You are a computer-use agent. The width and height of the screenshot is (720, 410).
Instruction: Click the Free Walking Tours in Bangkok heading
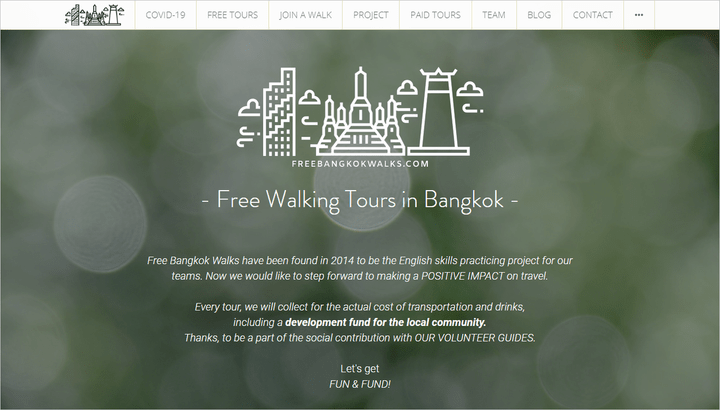(360, 200)
